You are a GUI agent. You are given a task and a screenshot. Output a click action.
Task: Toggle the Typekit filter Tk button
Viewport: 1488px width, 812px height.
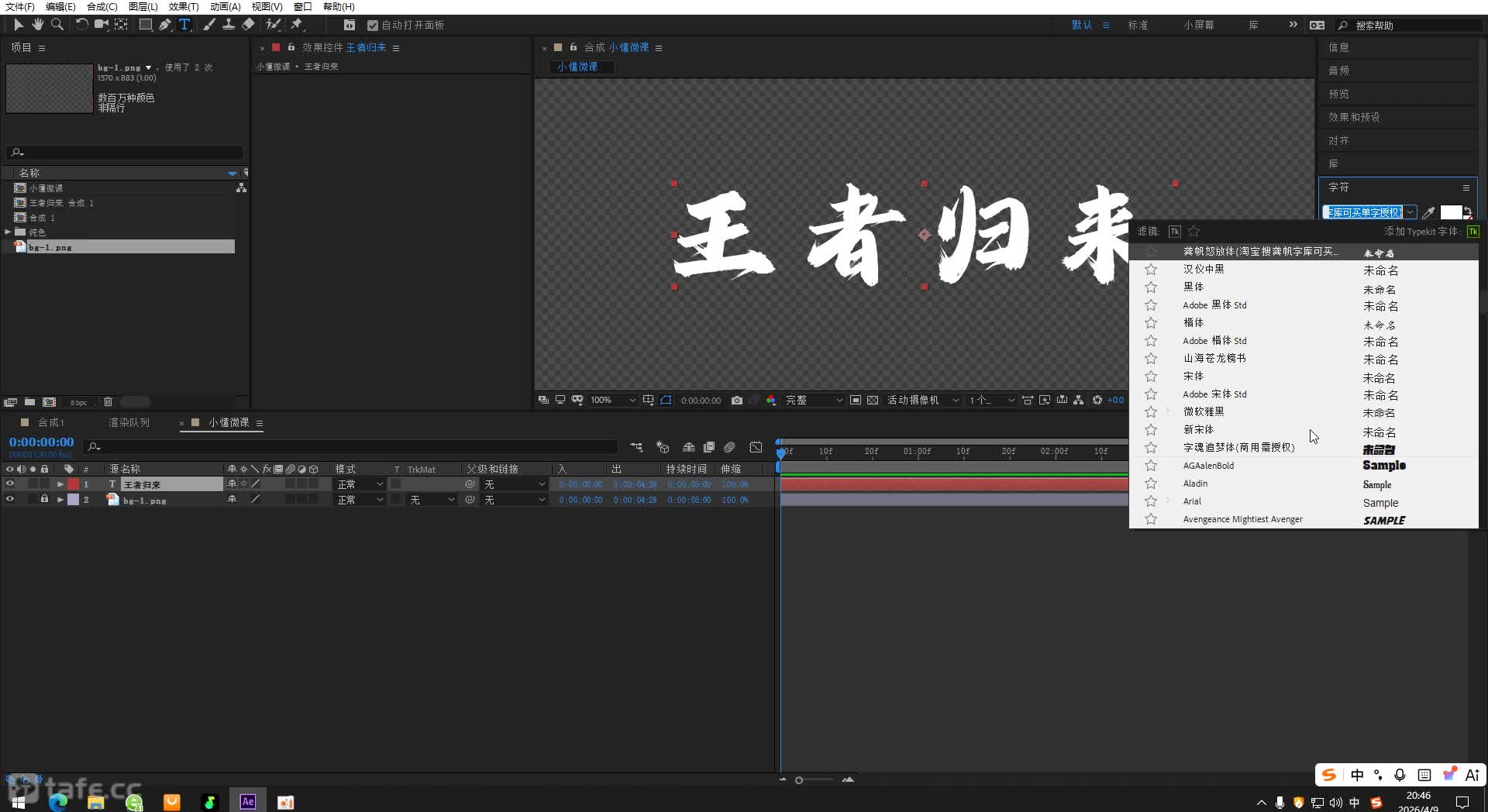click(1175, 232)
